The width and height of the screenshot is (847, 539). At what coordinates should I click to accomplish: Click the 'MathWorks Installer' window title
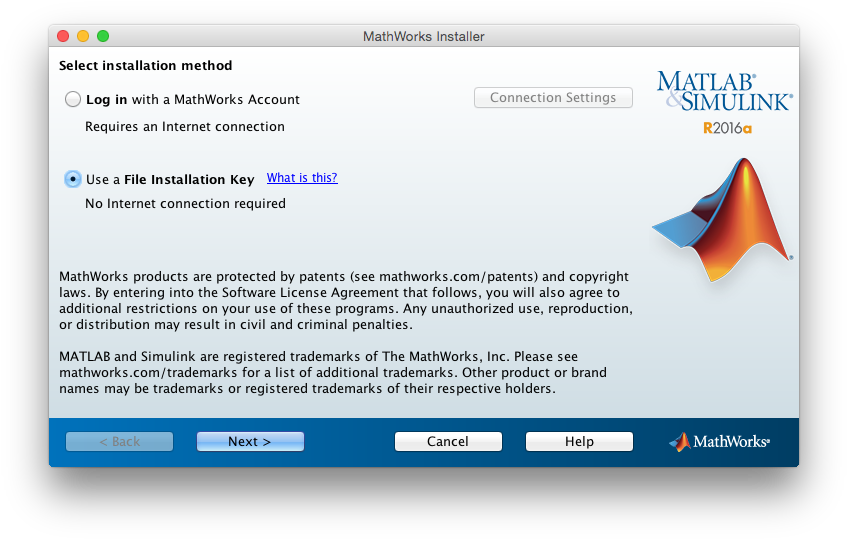coord(424,36)
